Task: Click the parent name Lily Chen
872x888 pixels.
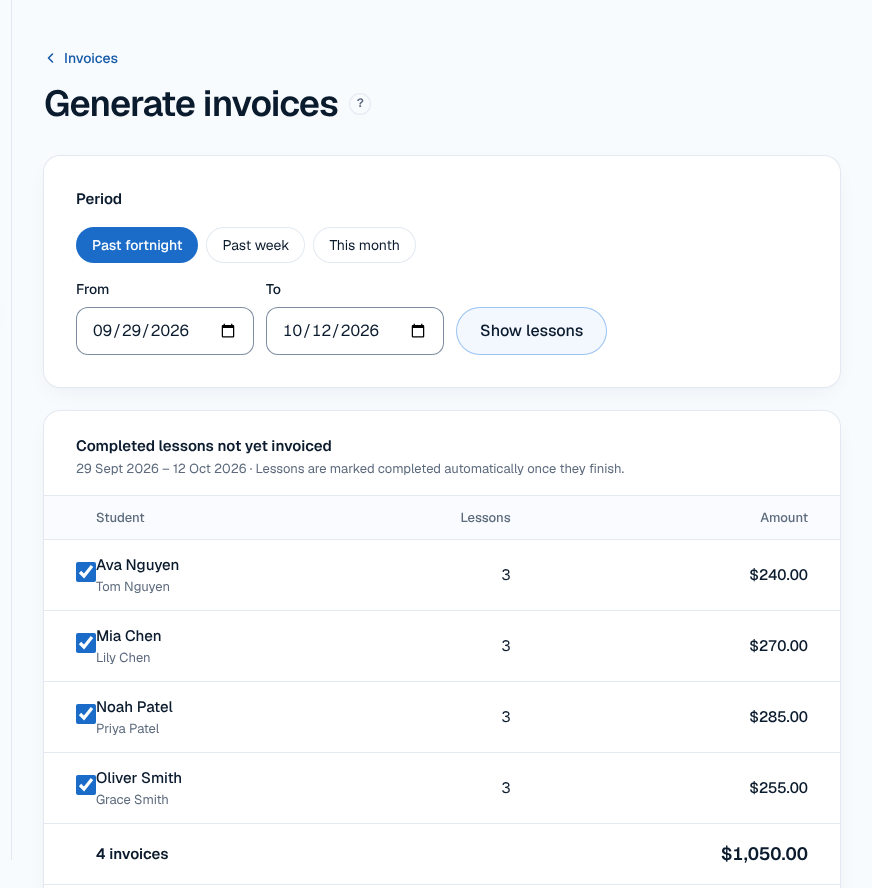Action: pyautogui.click(x=123, y=658)
